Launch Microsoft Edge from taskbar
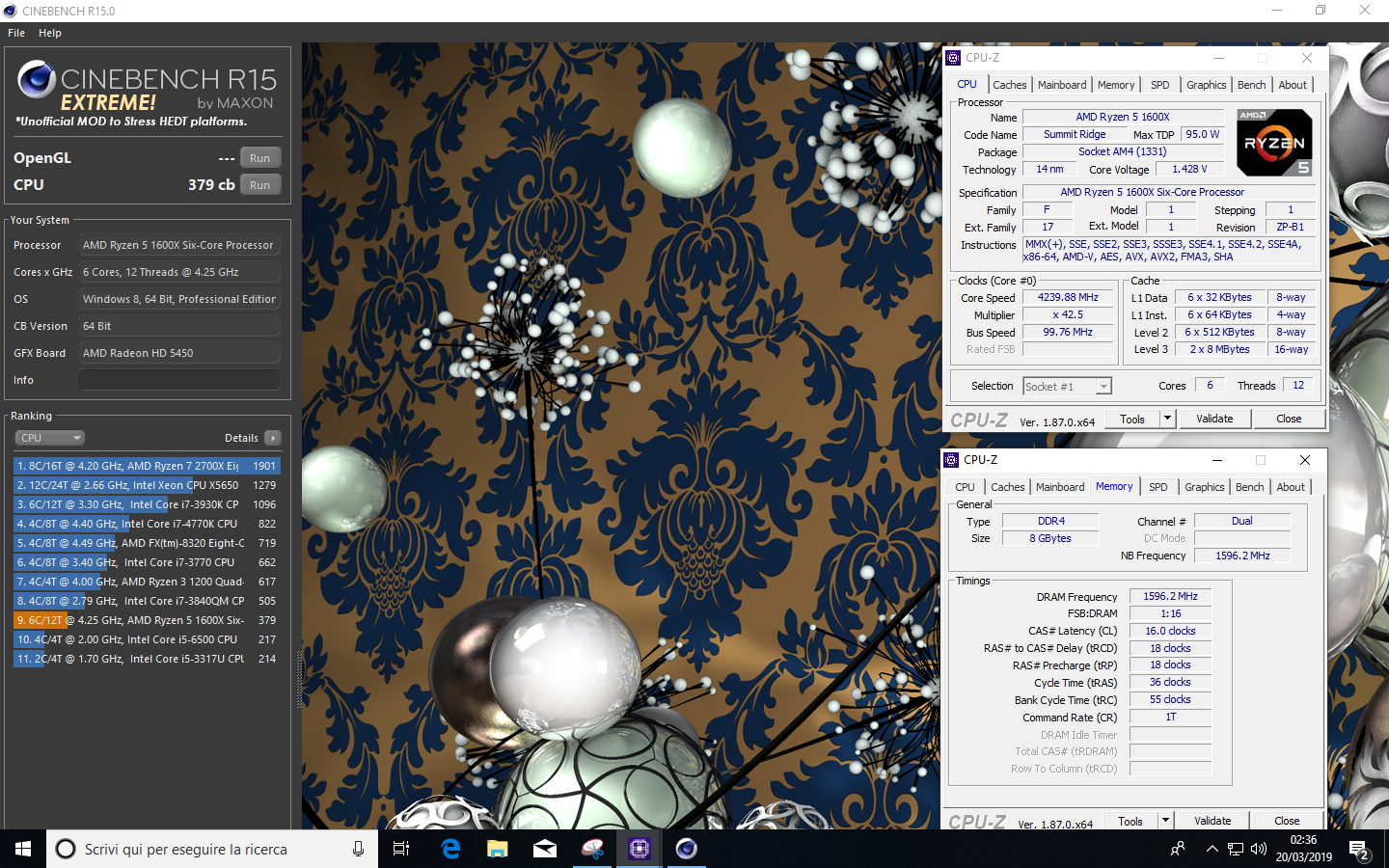The image size is (1389, 868). pos(450,849)
